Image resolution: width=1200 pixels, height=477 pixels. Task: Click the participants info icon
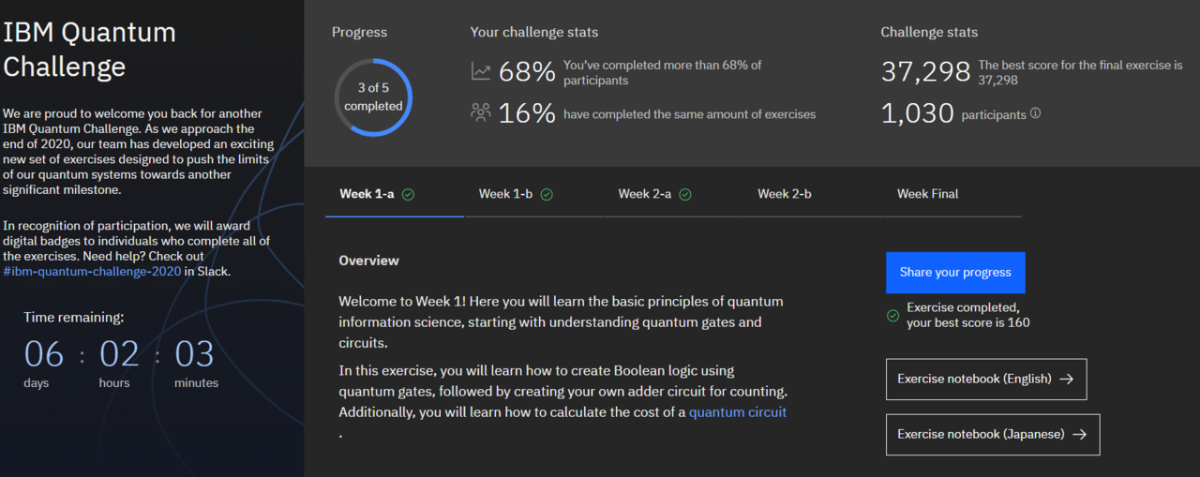tap(1035, 113)
